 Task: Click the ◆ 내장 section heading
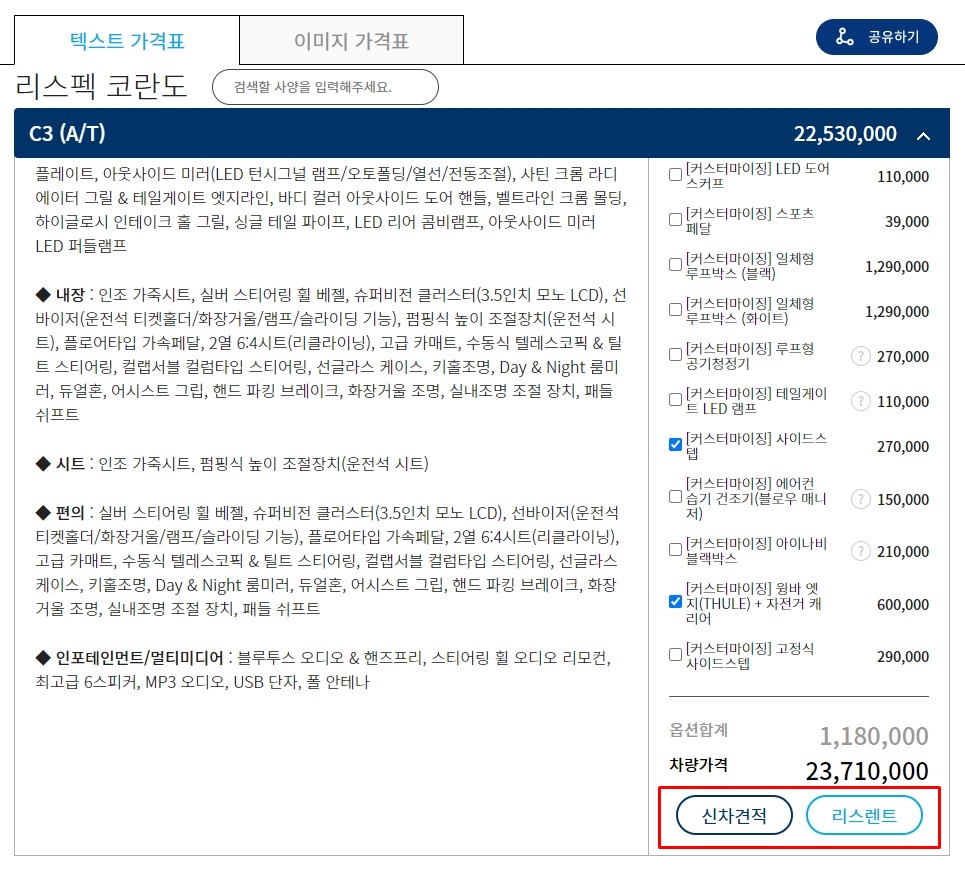(x=60, y=295)
